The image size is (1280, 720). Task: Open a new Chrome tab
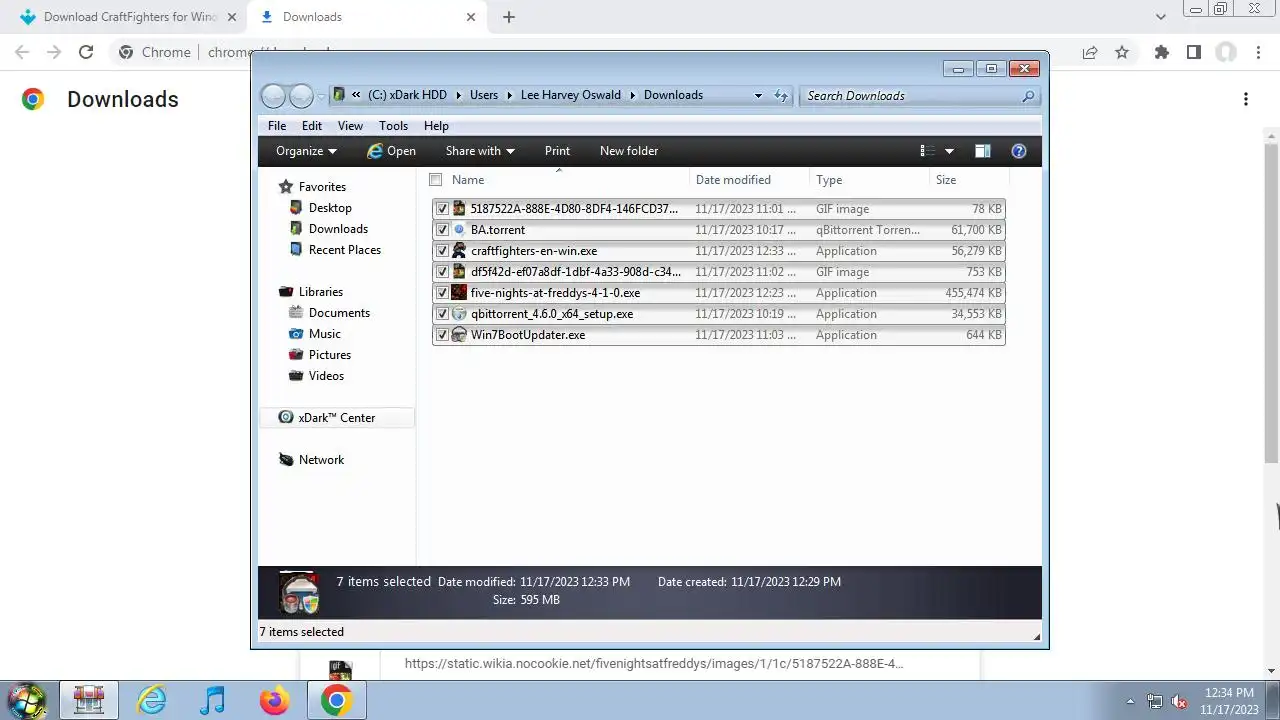[509, 17]
